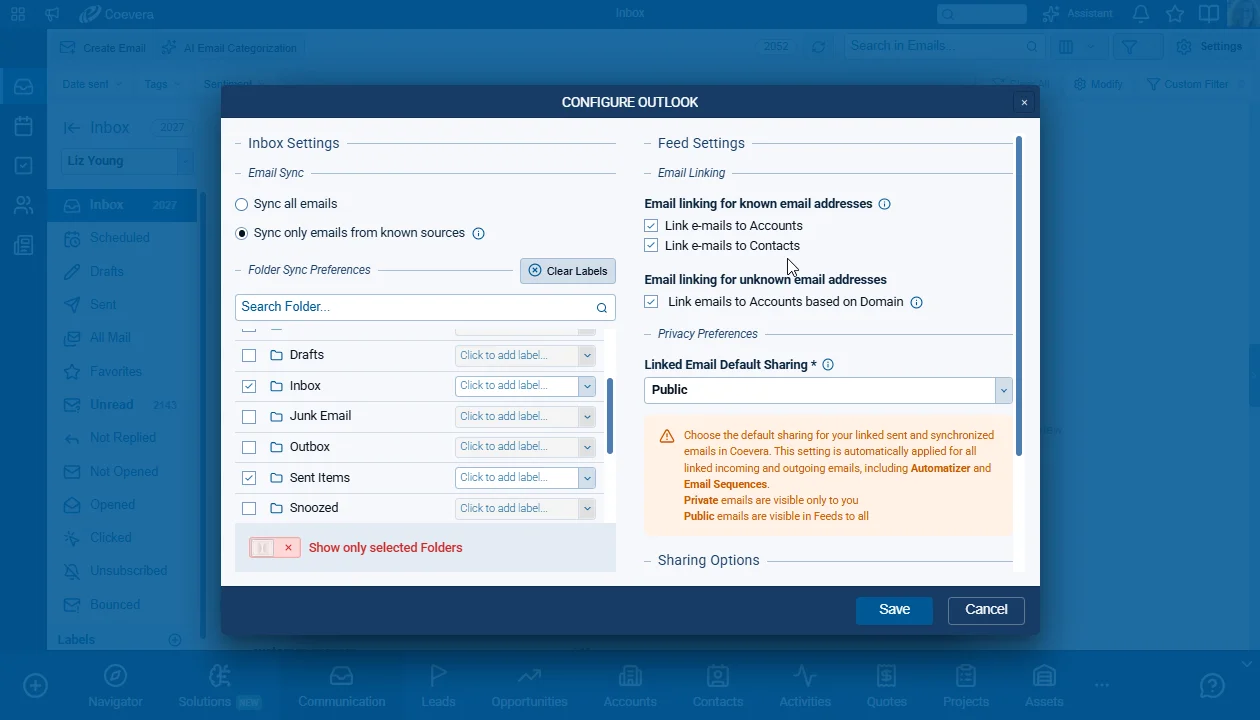Click the Save button
This screenshot has width=1260, height=720.
[x=894, y=610]
